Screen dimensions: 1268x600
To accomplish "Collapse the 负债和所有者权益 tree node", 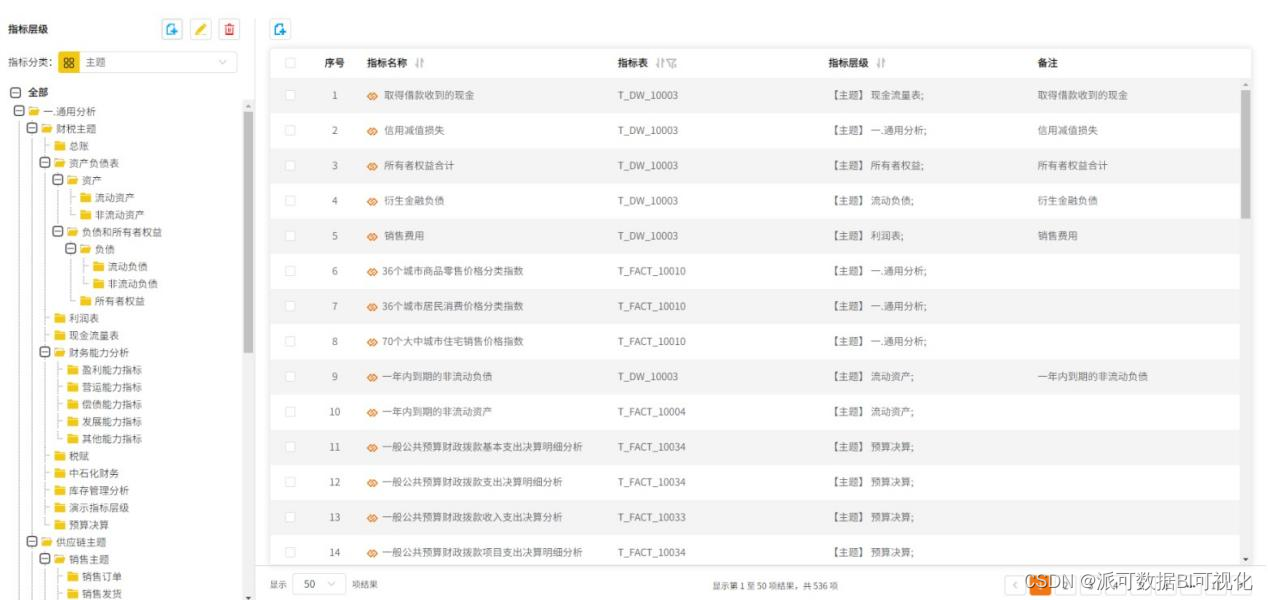I will (58, 232).
